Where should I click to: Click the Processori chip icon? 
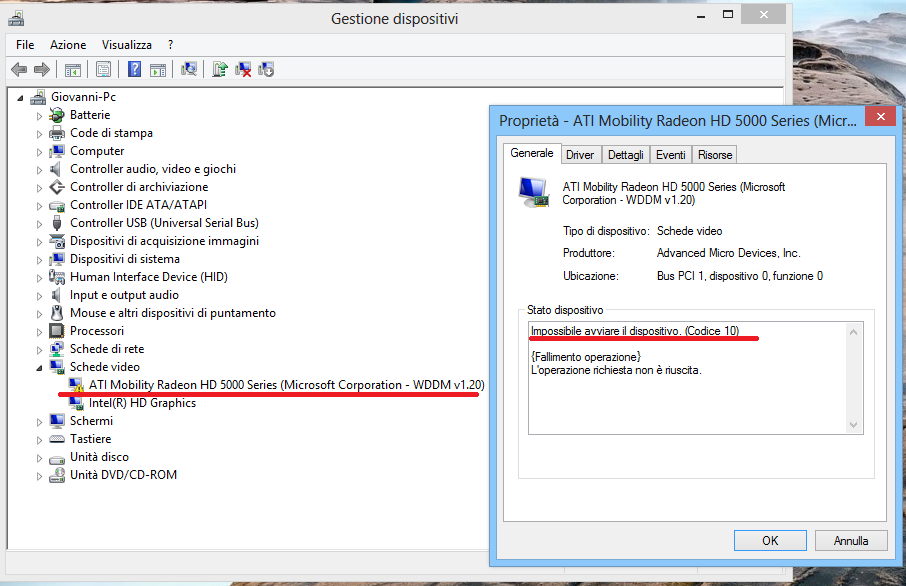(x=57, y=331)
